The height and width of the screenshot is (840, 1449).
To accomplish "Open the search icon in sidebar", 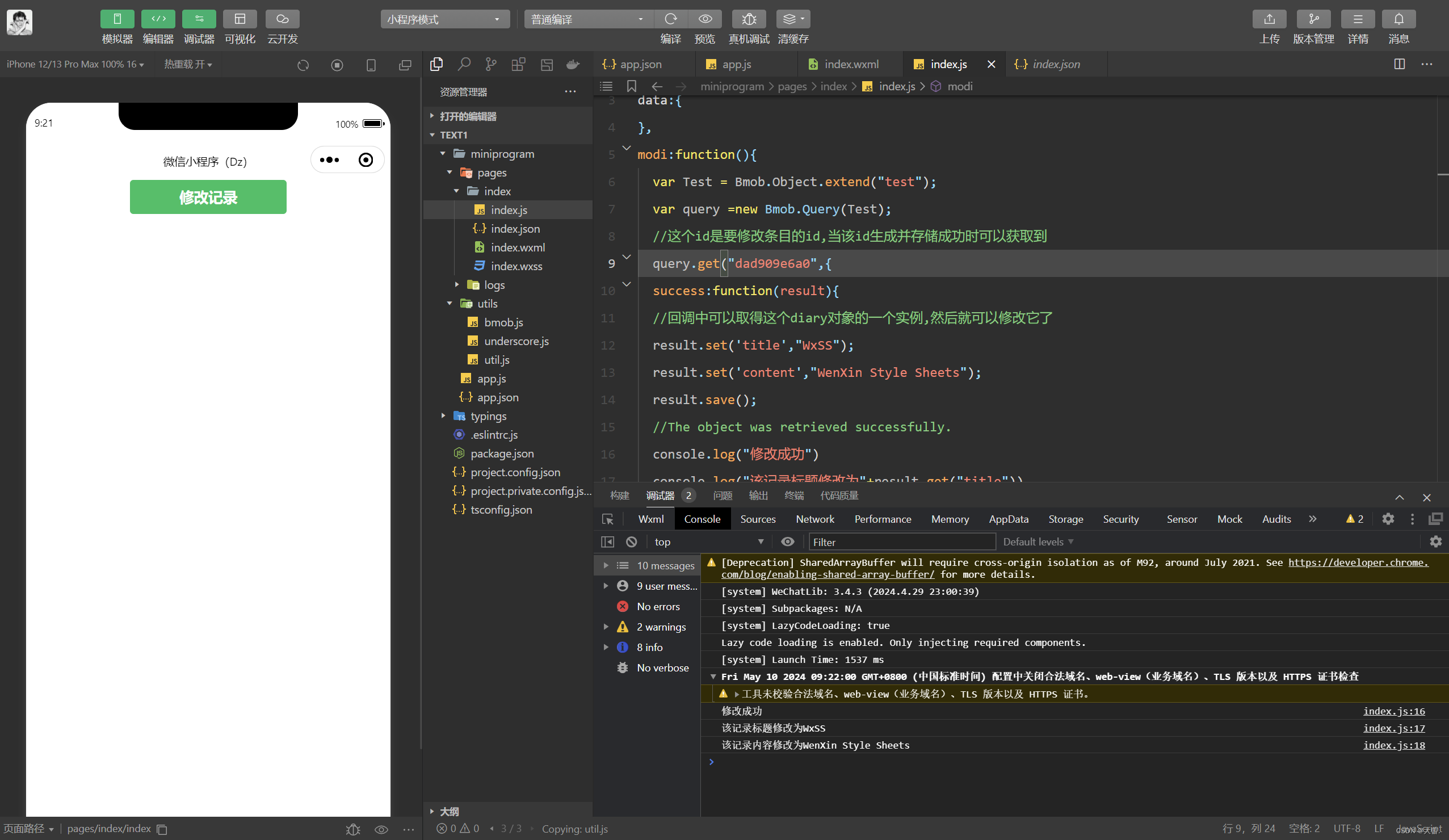I will click(x=464, y=64).
